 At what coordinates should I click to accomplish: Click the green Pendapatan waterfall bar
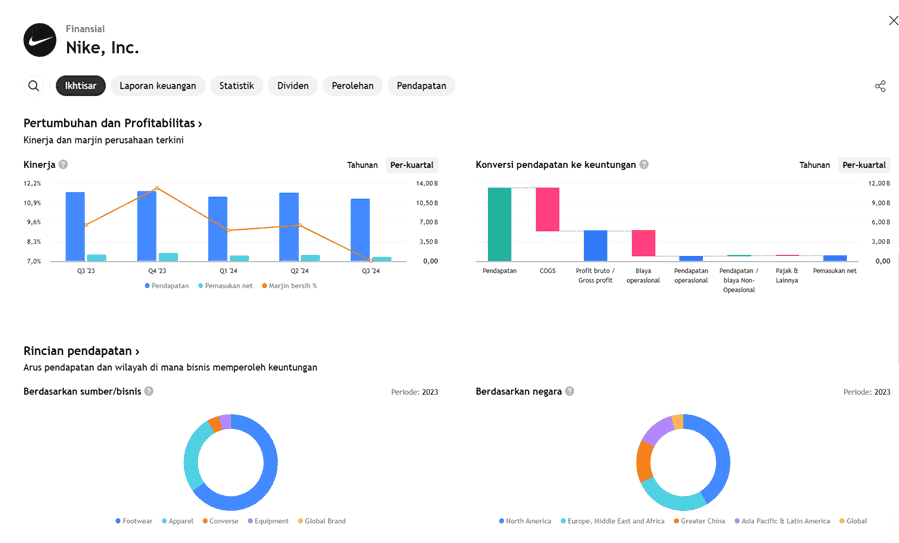coord(499,224)
